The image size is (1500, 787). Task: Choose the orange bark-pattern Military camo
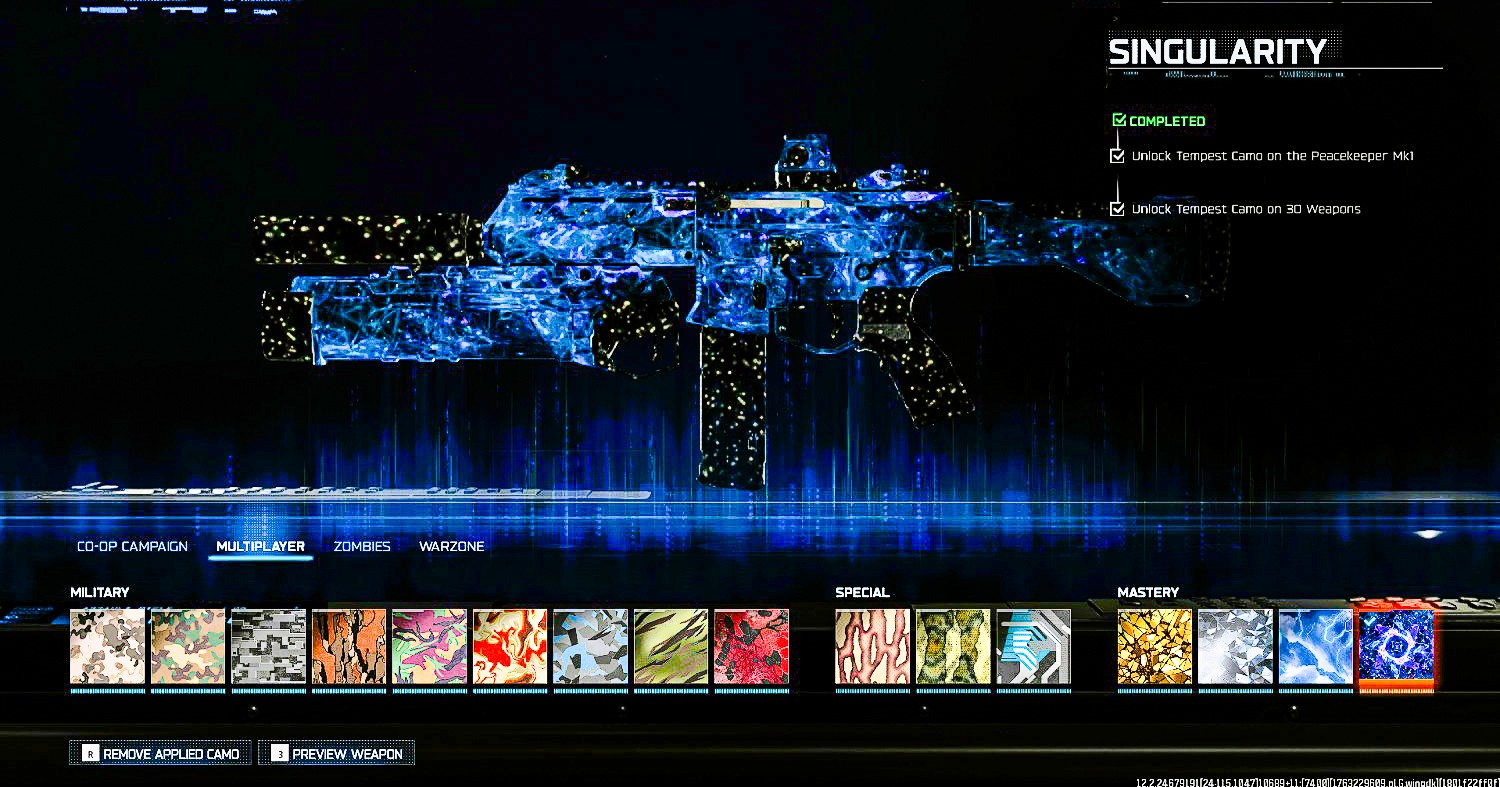point(349,646)
